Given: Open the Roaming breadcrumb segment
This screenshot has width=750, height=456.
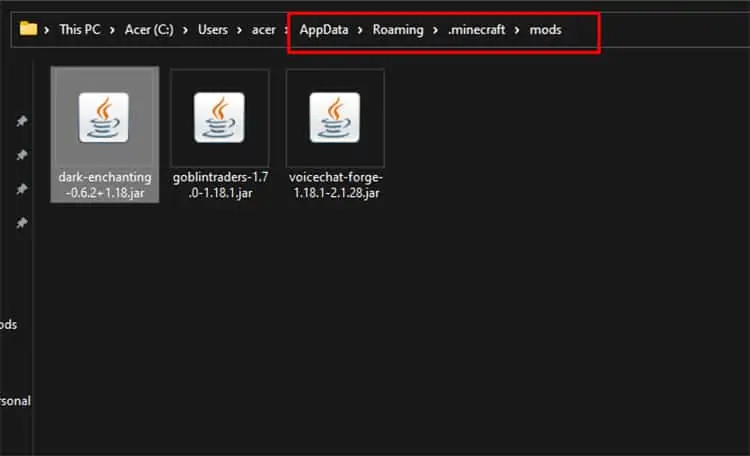Looking at the screenshot, I should click(398, 30).
